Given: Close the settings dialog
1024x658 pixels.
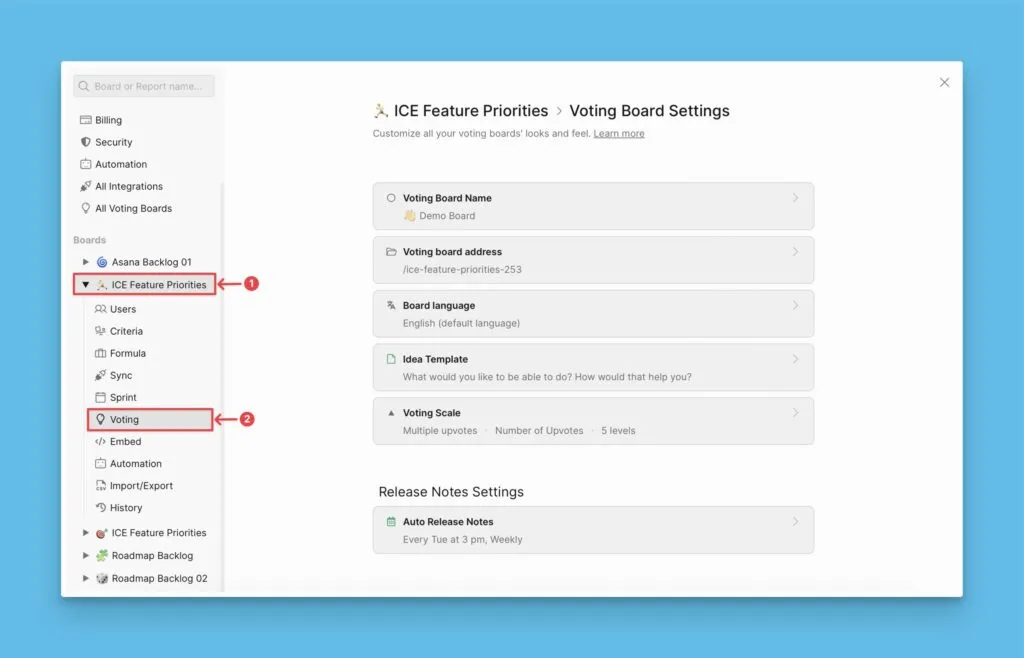Looking at the screenshot, I should tap(944, 83).
